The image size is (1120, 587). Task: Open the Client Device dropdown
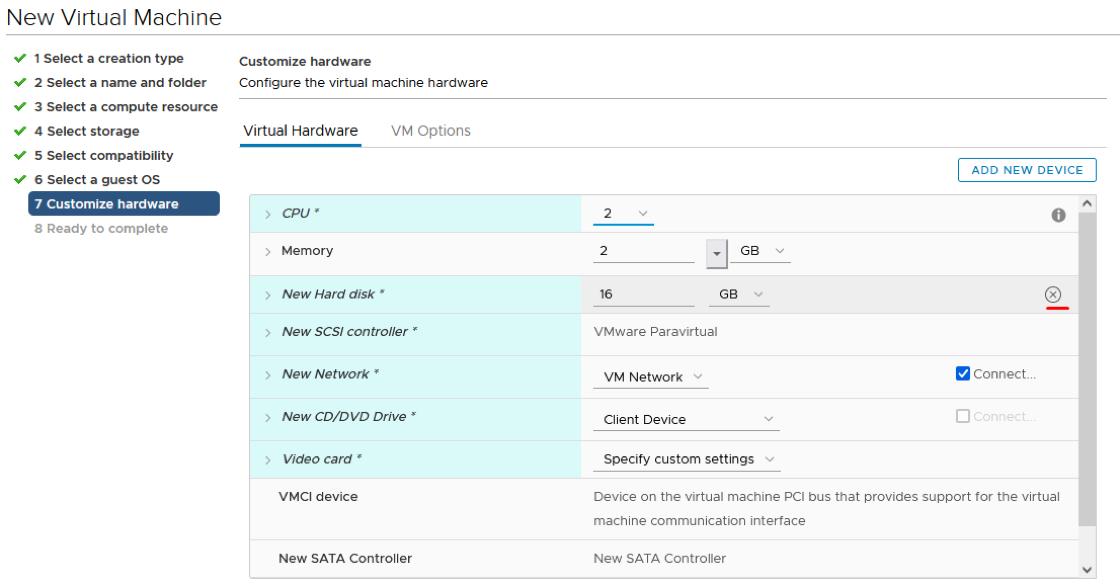686,419
